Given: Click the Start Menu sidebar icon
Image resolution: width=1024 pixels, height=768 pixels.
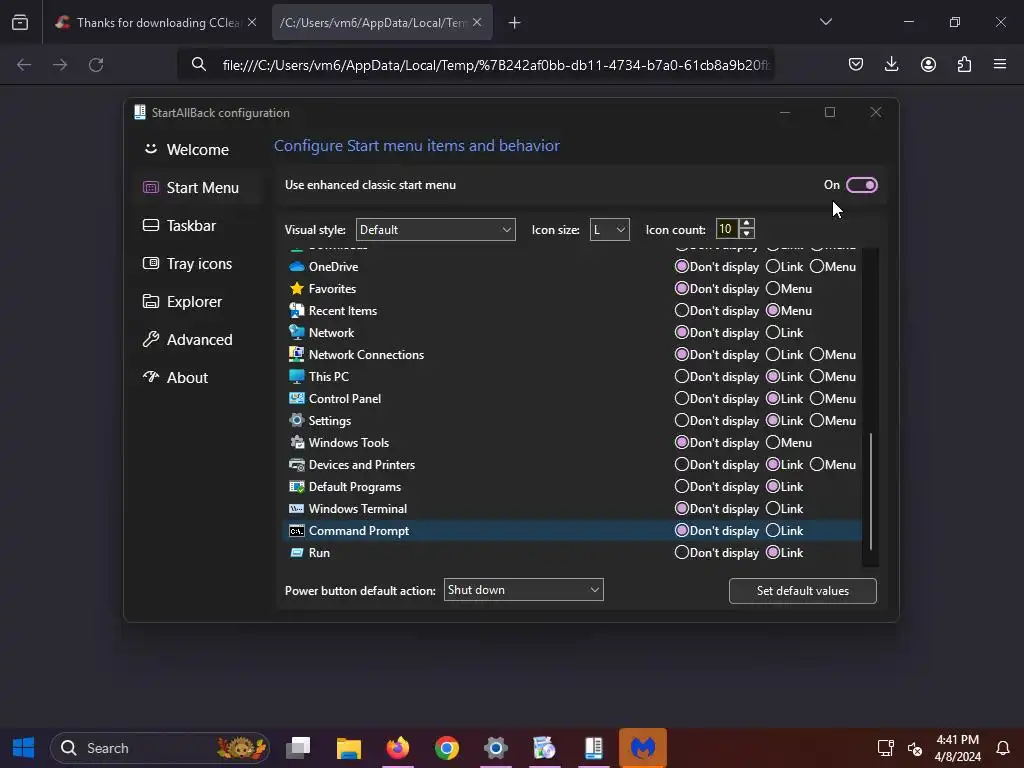Looking at the screenshot, I should click(151, 188).
